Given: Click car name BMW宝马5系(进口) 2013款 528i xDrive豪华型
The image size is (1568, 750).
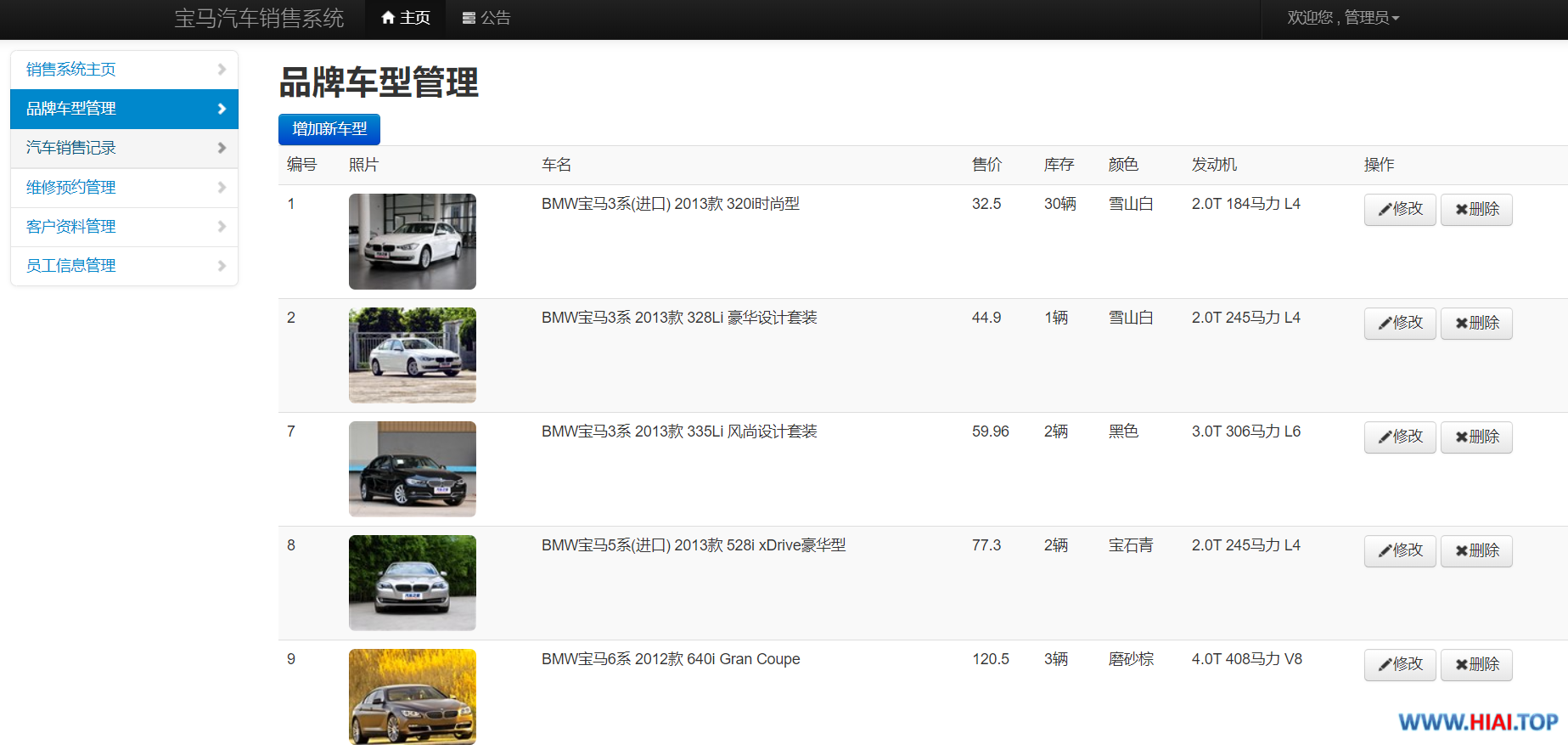Looking at the screenshot, I should [x=694, y=545].
